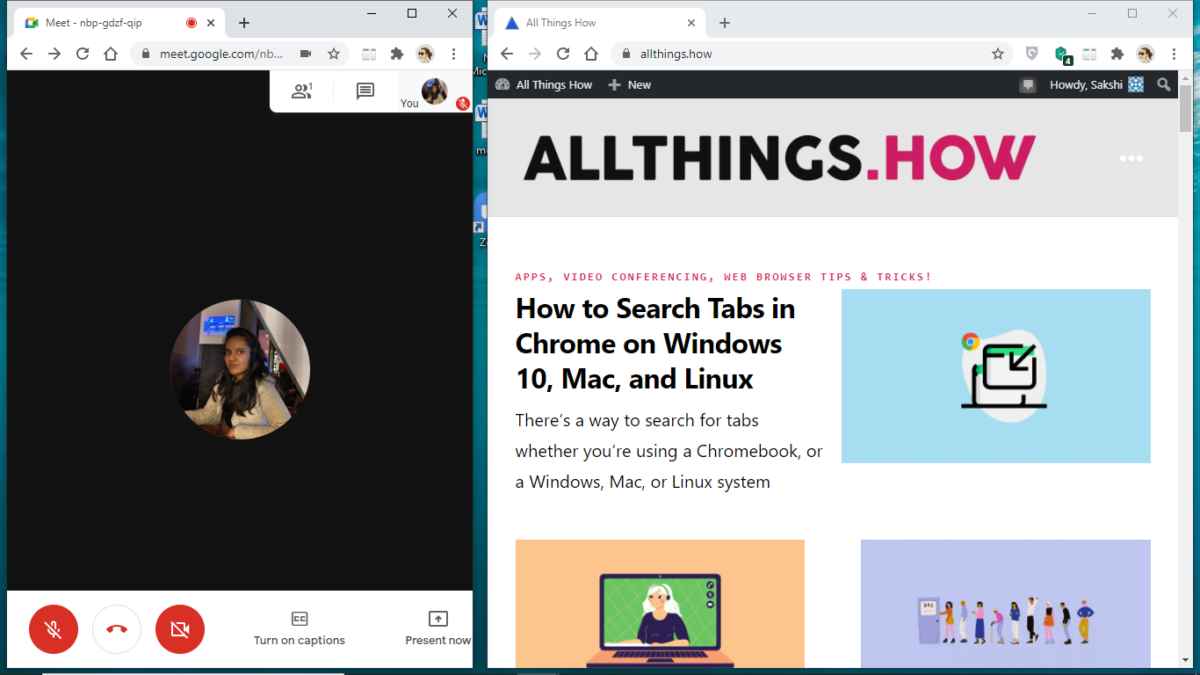Click the participant's round avatar in Meet
This screenshot has width=1200, height=675.
[x=240, y=369]
